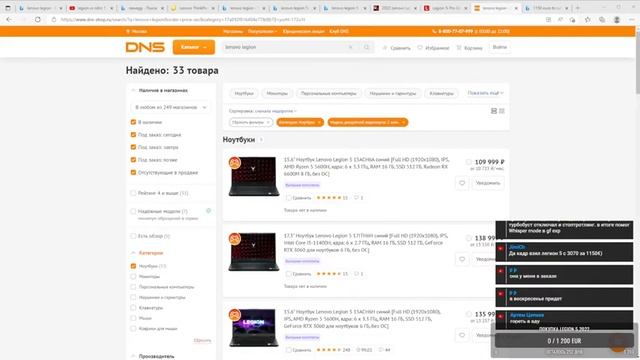Uncheck Под заказ: позже checkbox
Screen dimensions: 640x360
click(133, 160)
